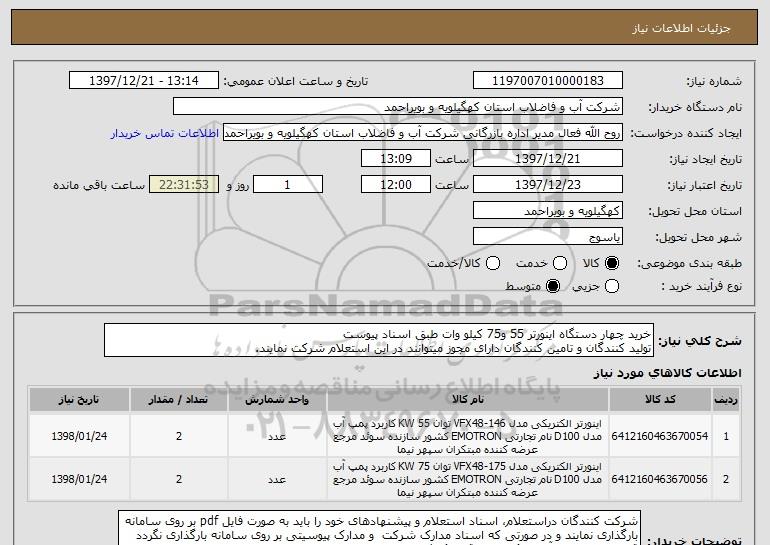Click unit عدد in row 2
This screenshot has height=545, width=770.
pyautogui.click(x=277, y=479)
